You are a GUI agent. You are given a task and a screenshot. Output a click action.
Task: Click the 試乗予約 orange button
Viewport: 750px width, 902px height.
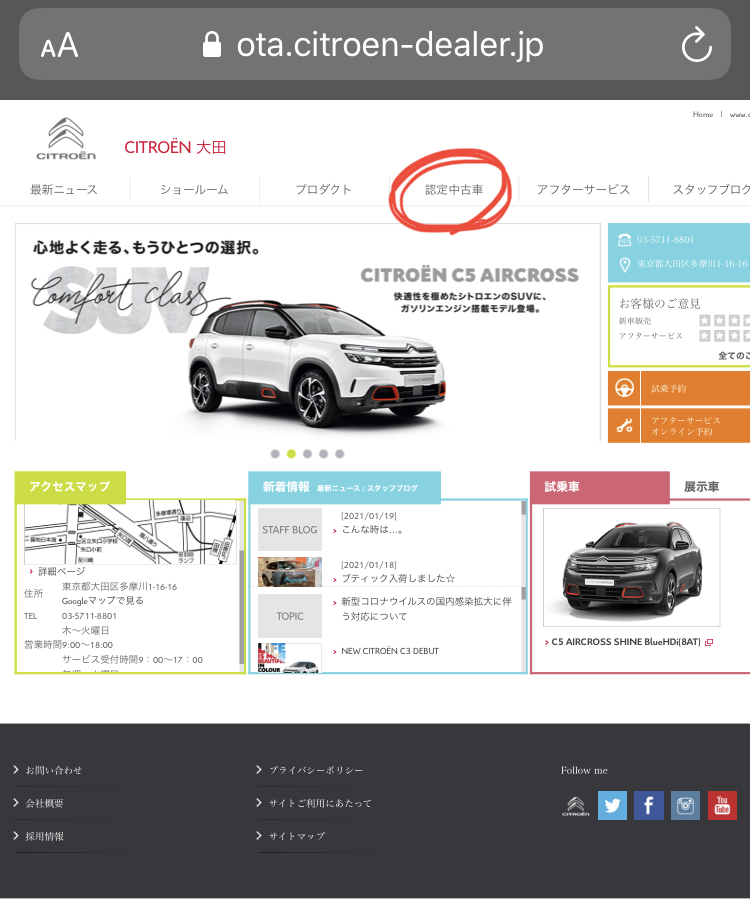click(679, 388)
